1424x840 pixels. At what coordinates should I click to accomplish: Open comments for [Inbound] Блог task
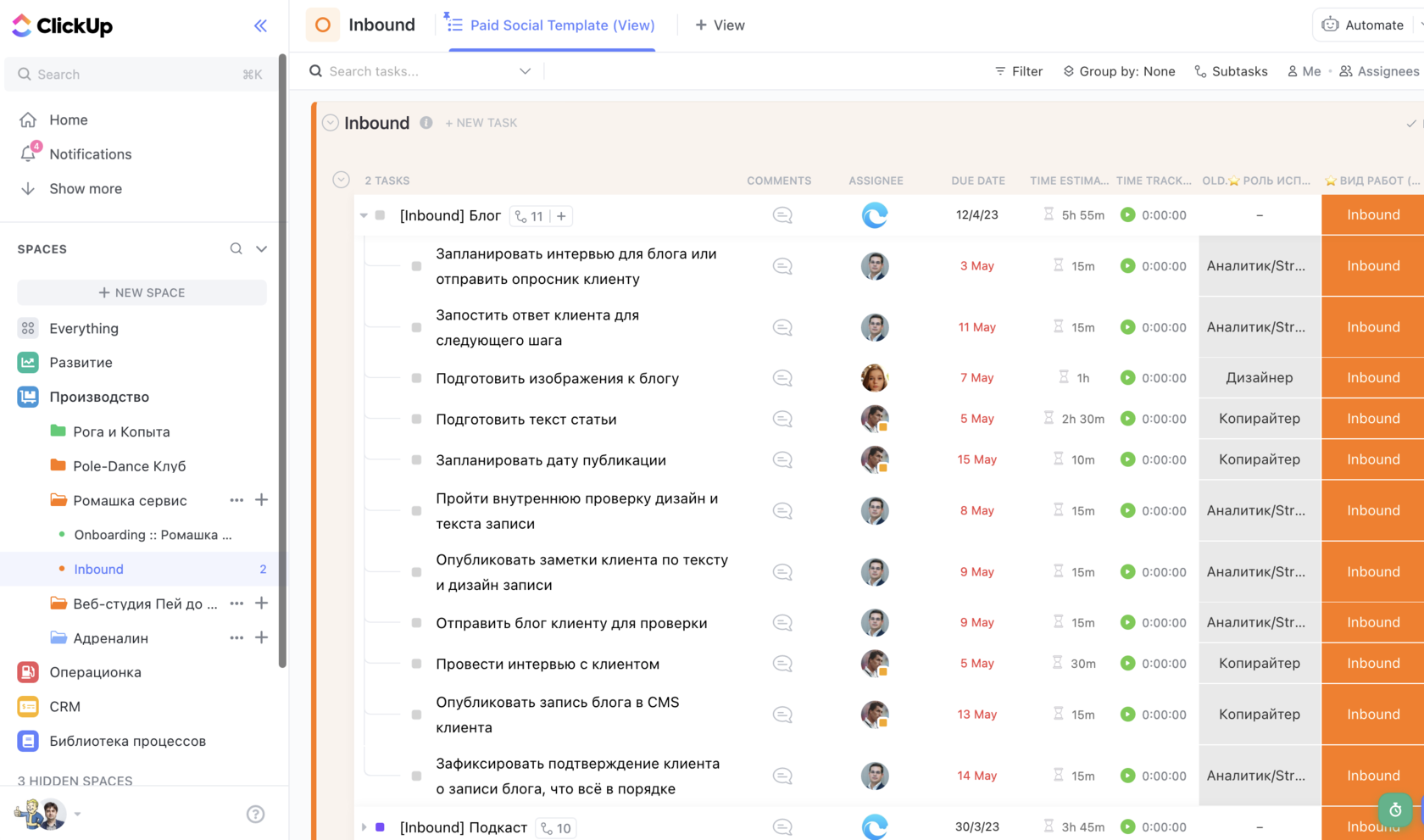782,215
